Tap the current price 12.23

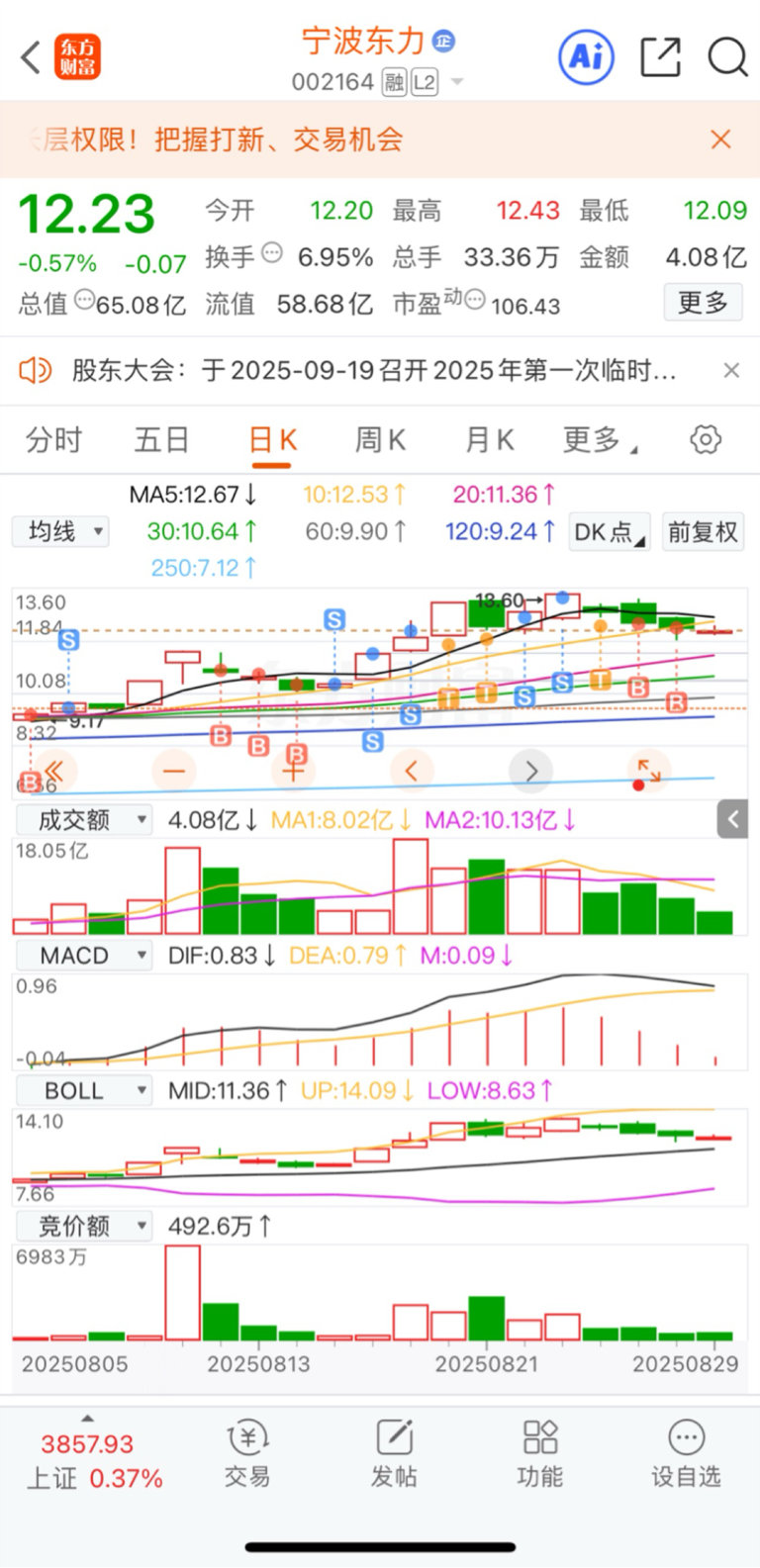coord(87,214)
